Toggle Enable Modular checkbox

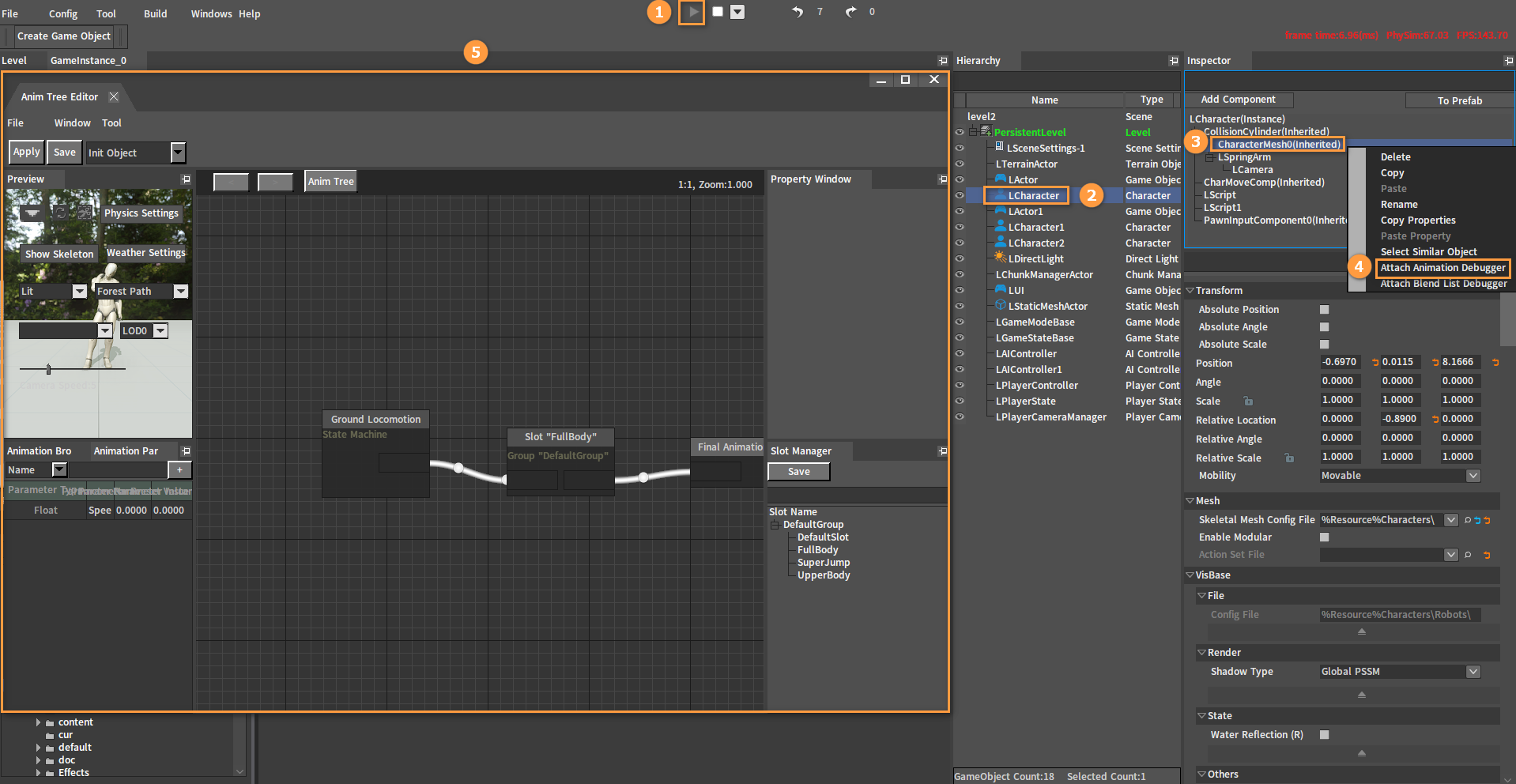click(1324, 537)
